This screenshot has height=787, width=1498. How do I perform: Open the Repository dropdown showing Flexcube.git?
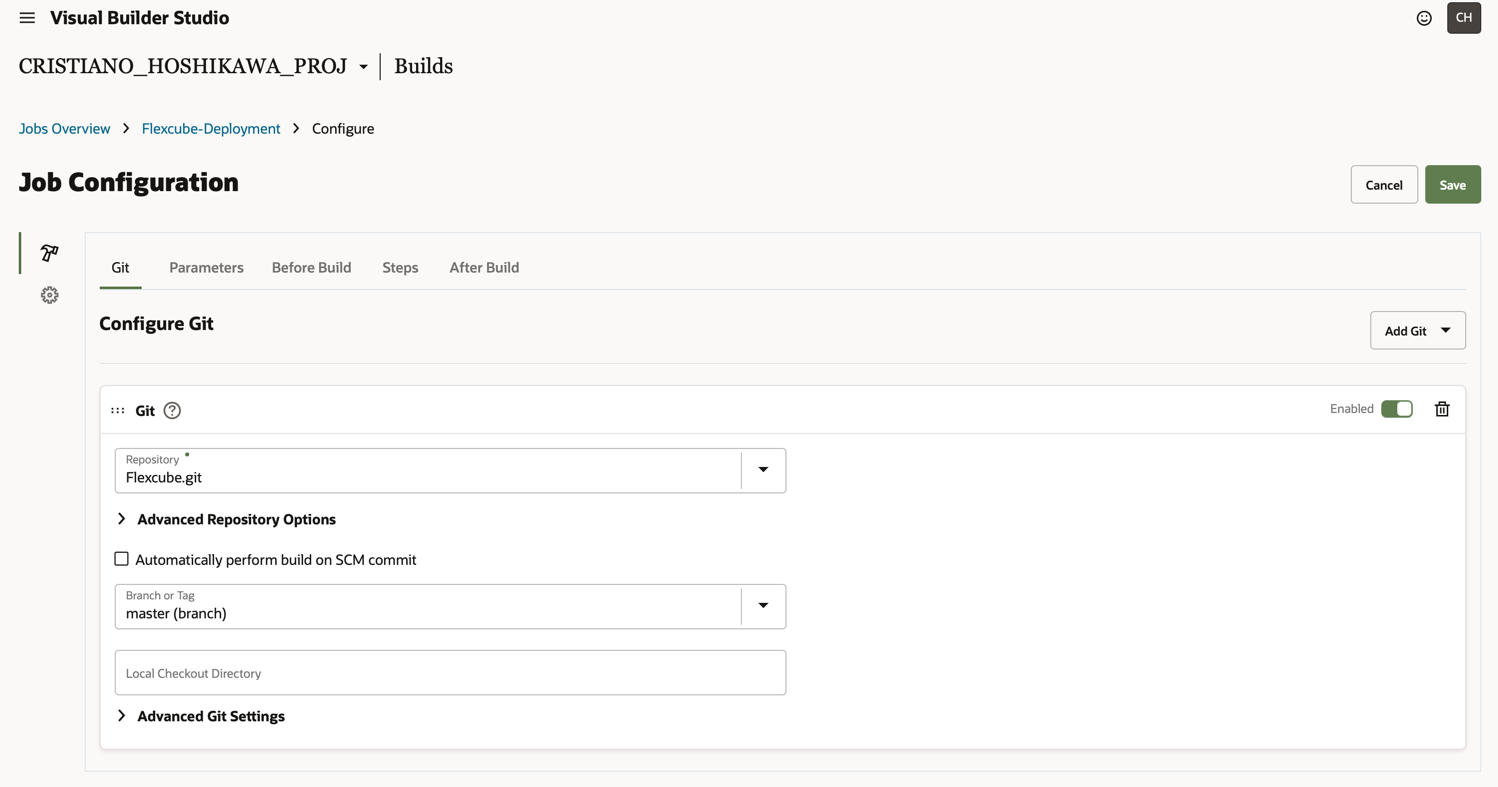(763, 470)
